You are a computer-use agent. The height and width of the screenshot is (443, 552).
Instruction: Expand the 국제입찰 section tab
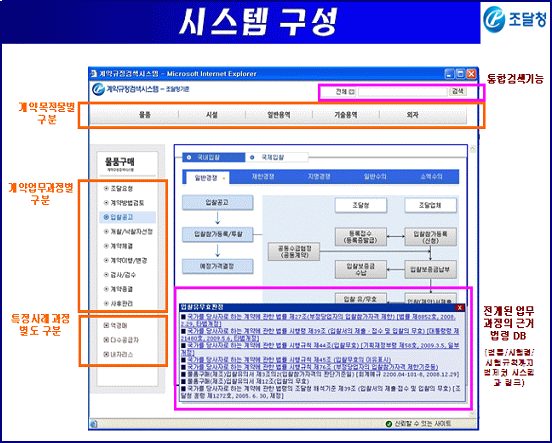(277, 157)
